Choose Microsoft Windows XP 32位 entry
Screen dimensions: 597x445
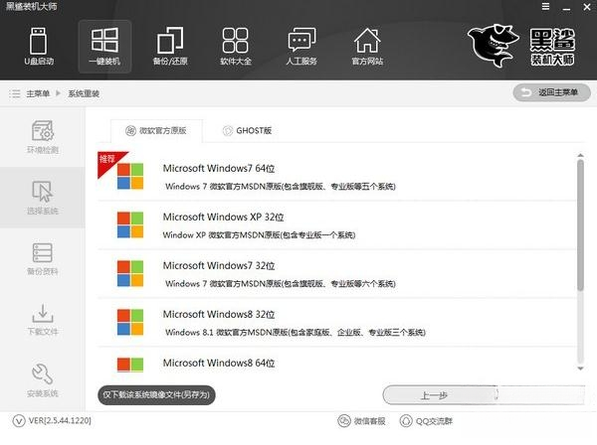pos(337,225)
